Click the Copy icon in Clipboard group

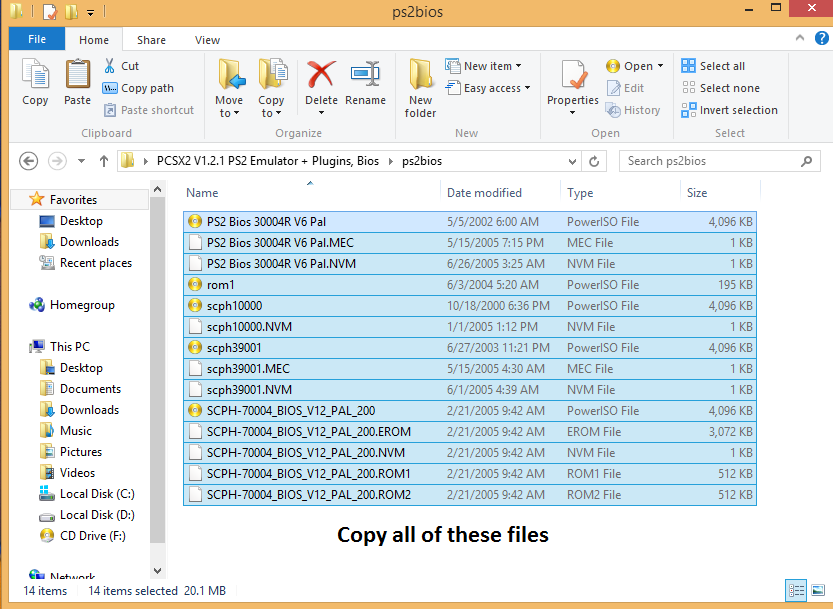35,74
